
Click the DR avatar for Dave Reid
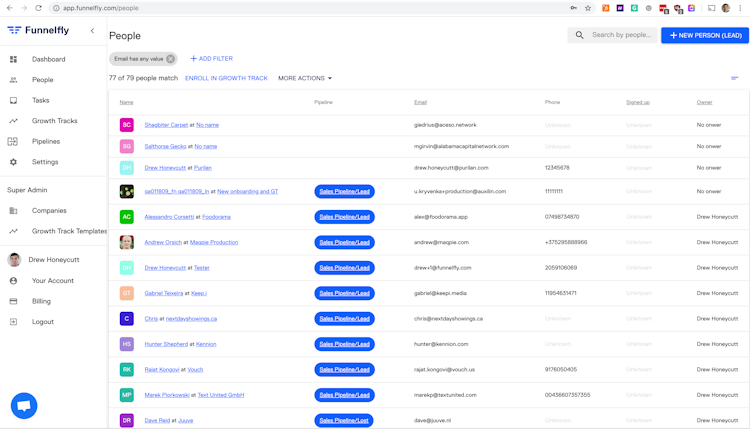click(x=127, y=420)
